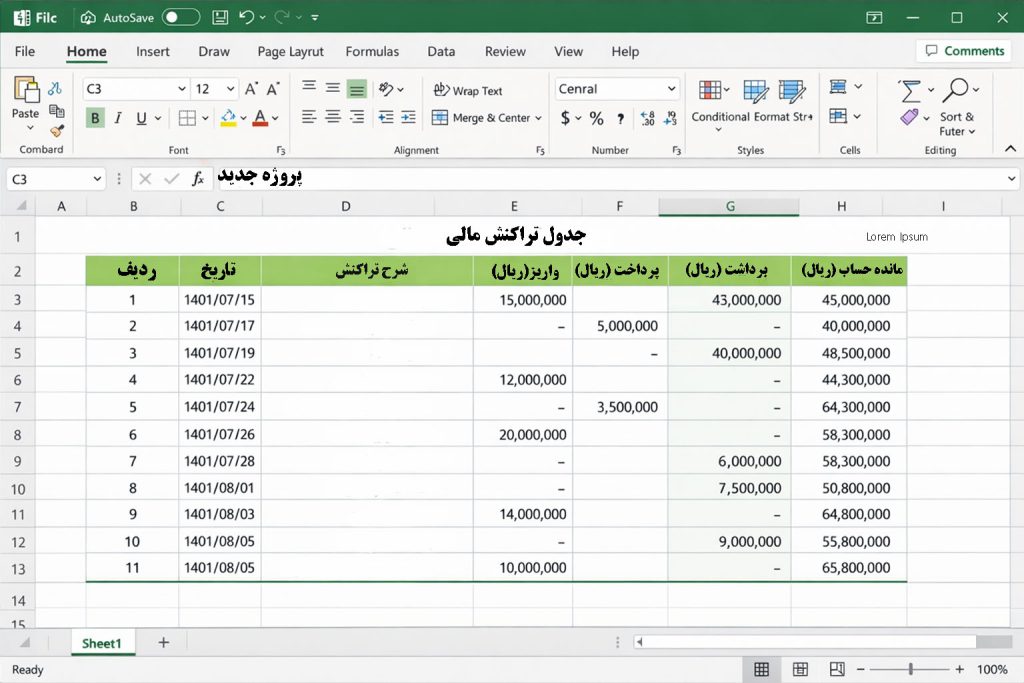Open the font size dropdown
The width and height of the screenshot is (1024, 683).
[x=231, y=89]
